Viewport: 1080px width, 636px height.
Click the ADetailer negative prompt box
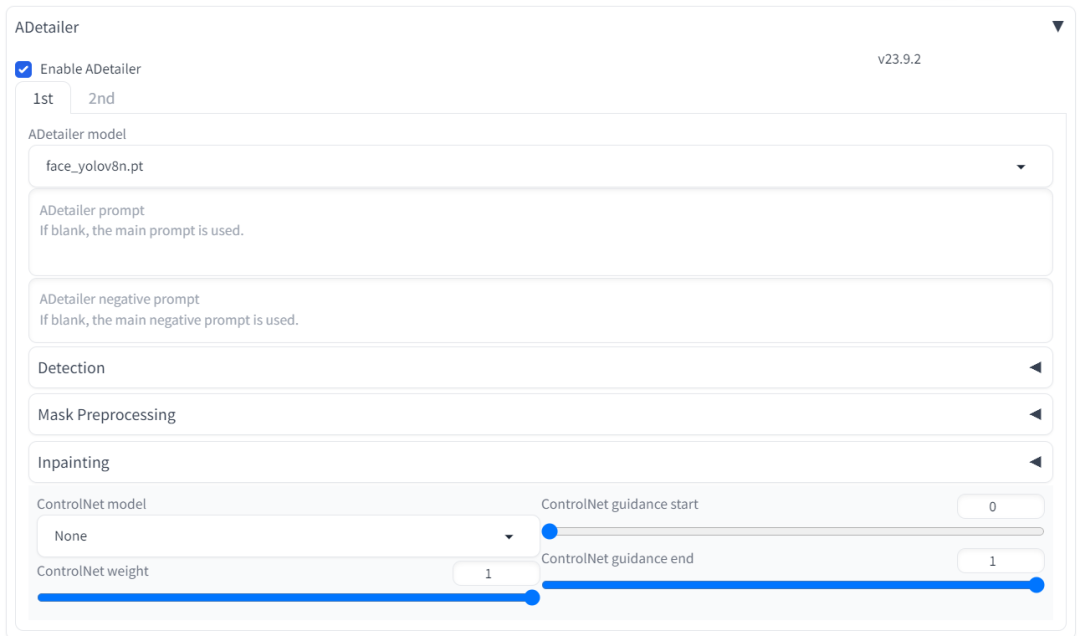coord(541,310)
